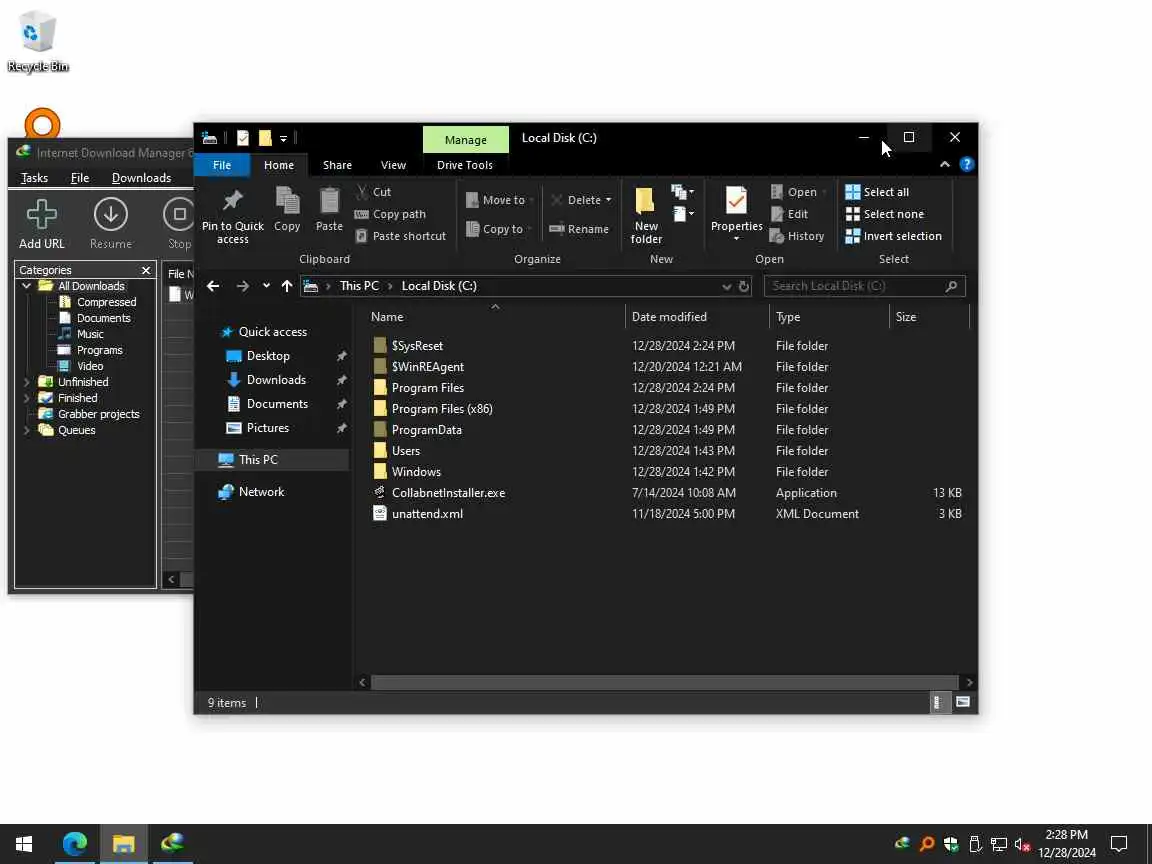Viewport: 1152px width, 864px height.
Task: Open Tasks menu in Download Manager
Action: point(35,178)
